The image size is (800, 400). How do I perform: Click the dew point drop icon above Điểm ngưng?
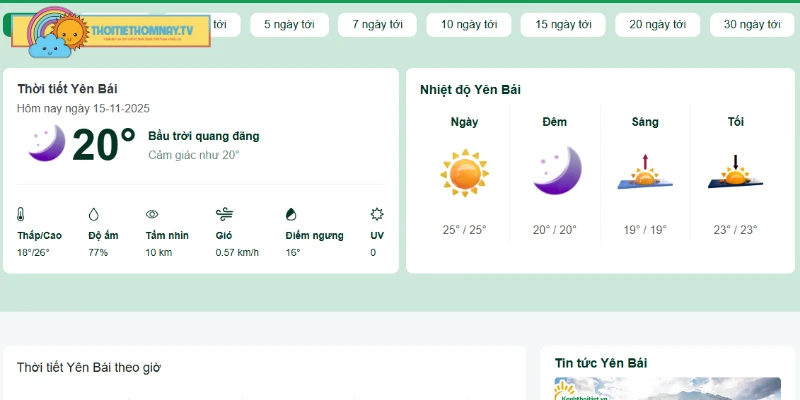pos(291,214)
